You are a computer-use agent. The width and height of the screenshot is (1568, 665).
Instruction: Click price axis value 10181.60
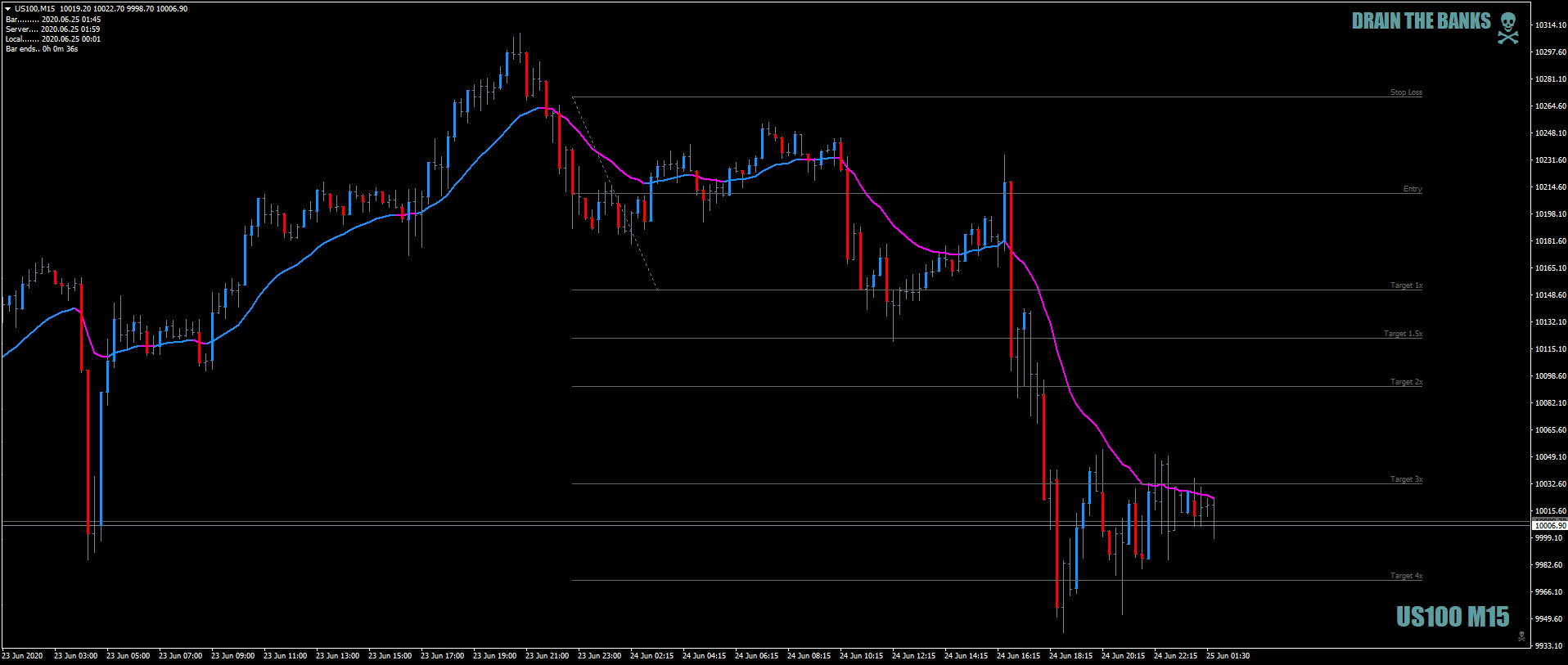click(1550, 241)
